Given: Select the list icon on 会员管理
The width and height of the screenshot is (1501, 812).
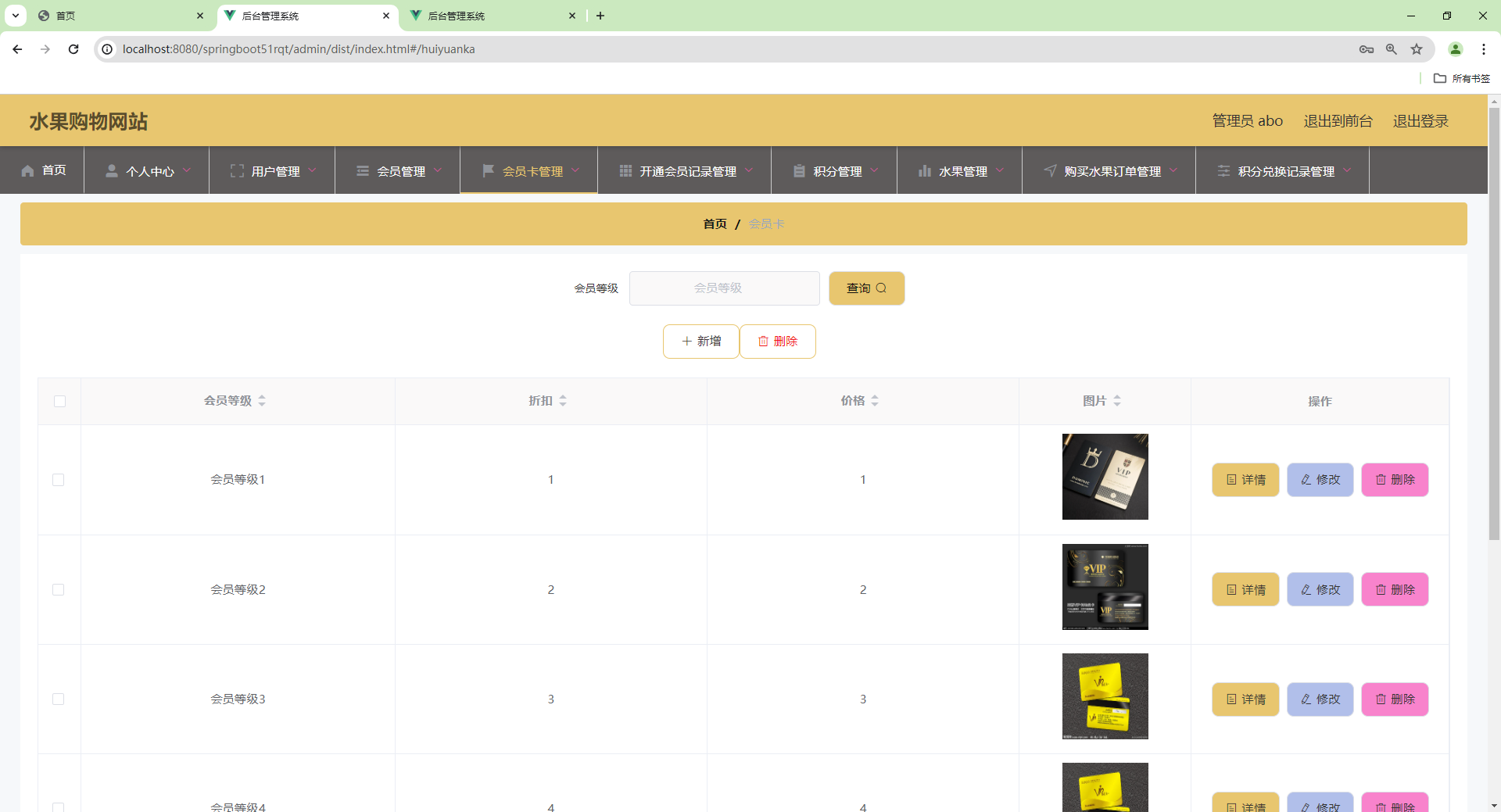Looking at the screenshot, I should pyautogui.click(x=362, y=170).
